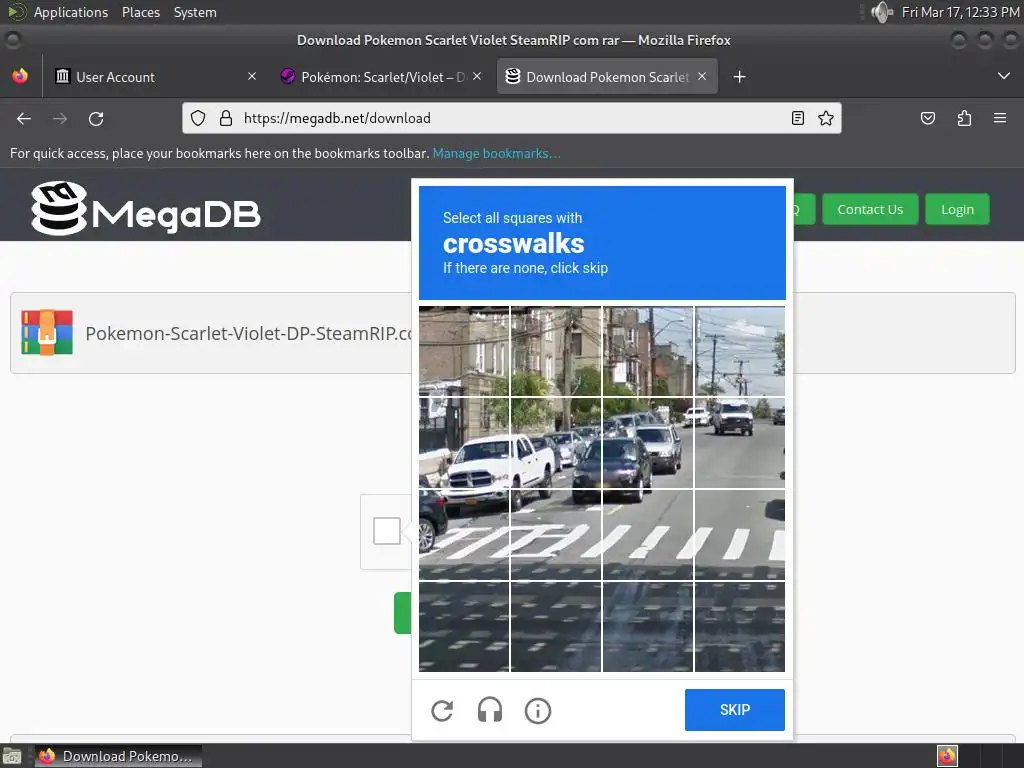Click the address bar showing megadb.net/download
This screenshot has width=1024, height=768.
coord(509,118)
